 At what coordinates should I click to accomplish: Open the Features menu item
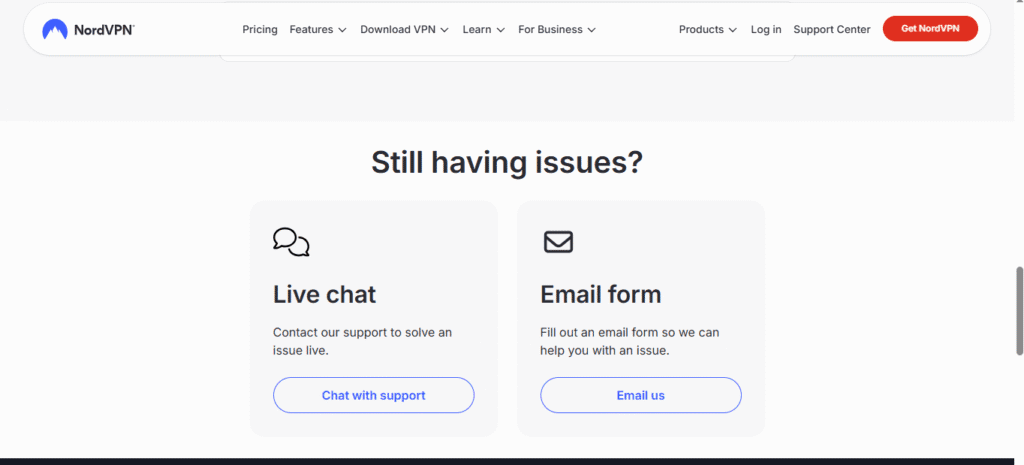312,29
